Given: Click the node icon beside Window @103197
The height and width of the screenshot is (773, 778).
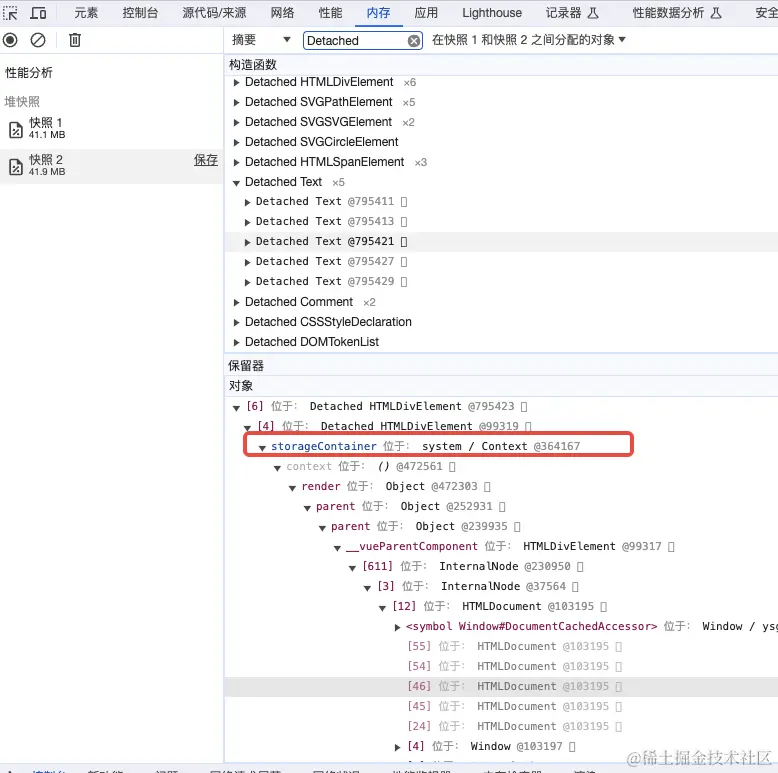Looking at the screenshot, I should click(x=572, y=747).
